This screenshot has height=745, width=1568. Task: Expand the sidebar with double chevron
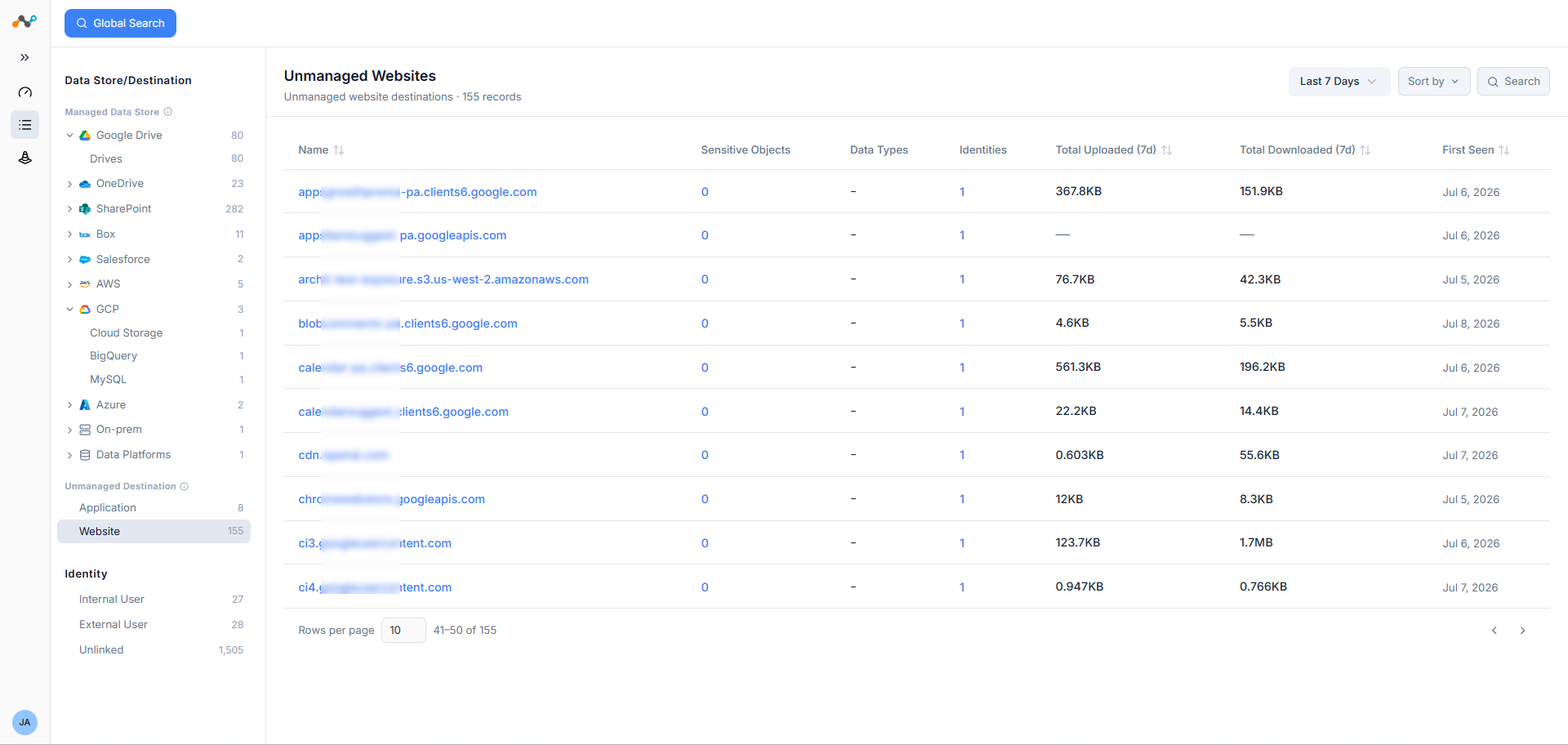[x=24, y=57]
